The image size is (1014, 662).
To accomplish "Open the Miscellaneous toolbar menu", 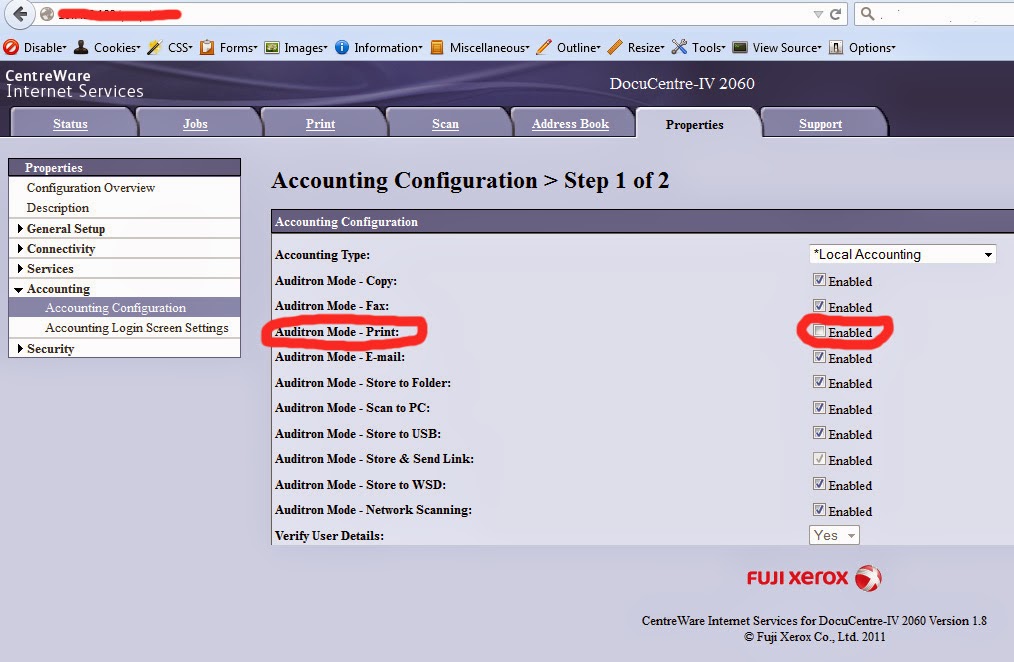I will pyautogui.click(x=480, y=47).
